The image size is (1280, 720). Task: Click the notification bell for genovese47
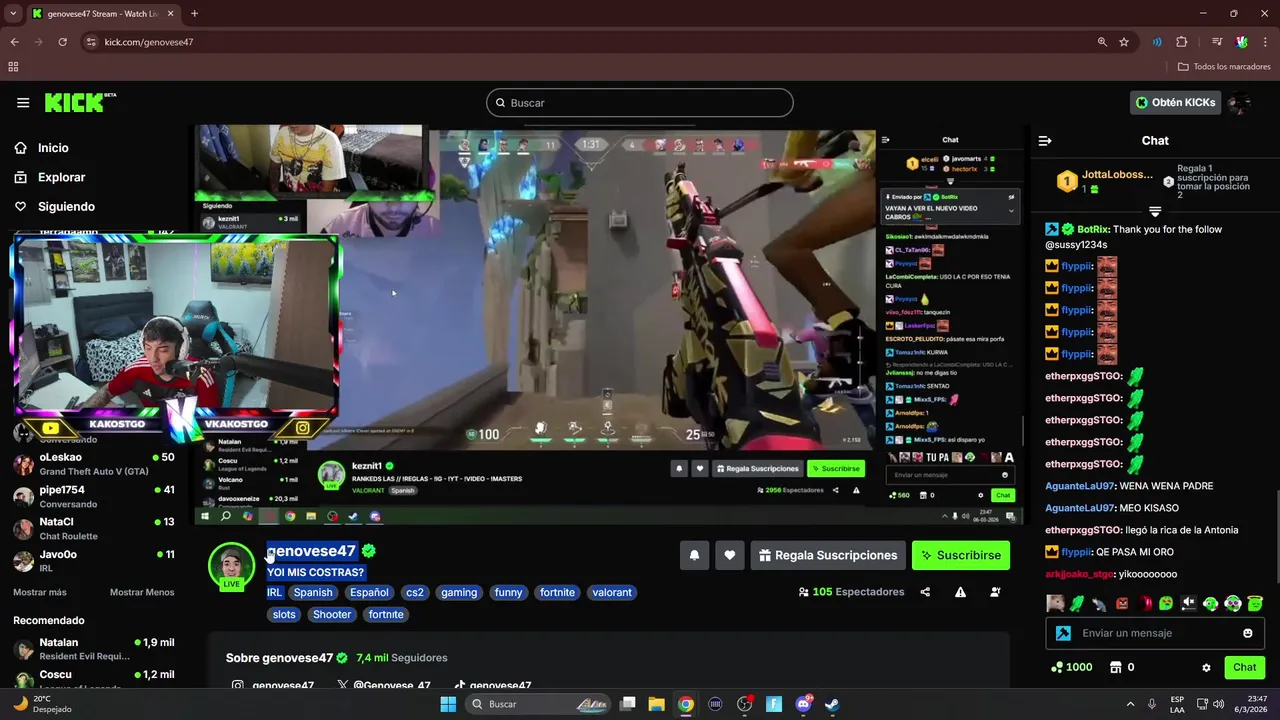(x=694, y=555)
